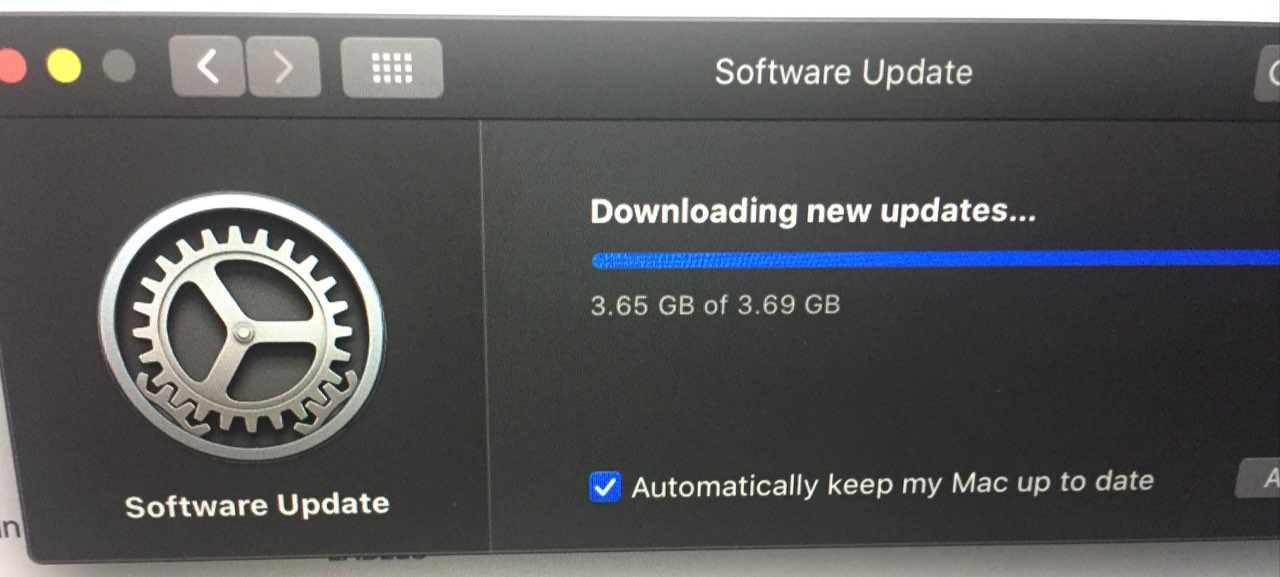Click the Software Update label below gear
Screen dimensions: 1280x577
(257, 504)
